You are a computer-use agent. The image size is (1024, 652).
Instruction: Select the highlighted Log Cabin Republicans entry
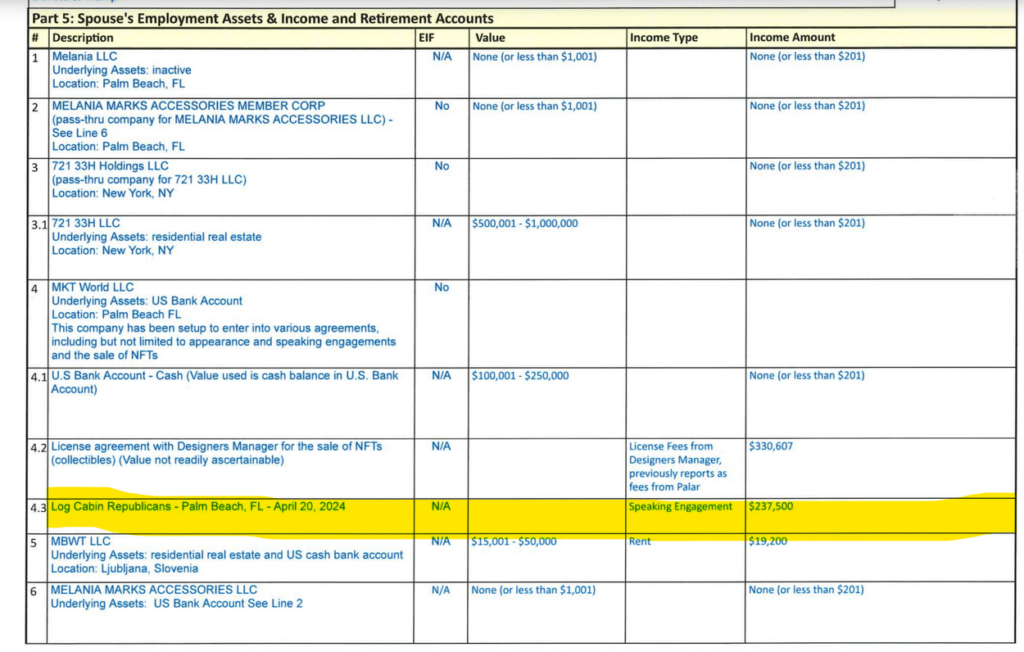[x=198, y=507]
